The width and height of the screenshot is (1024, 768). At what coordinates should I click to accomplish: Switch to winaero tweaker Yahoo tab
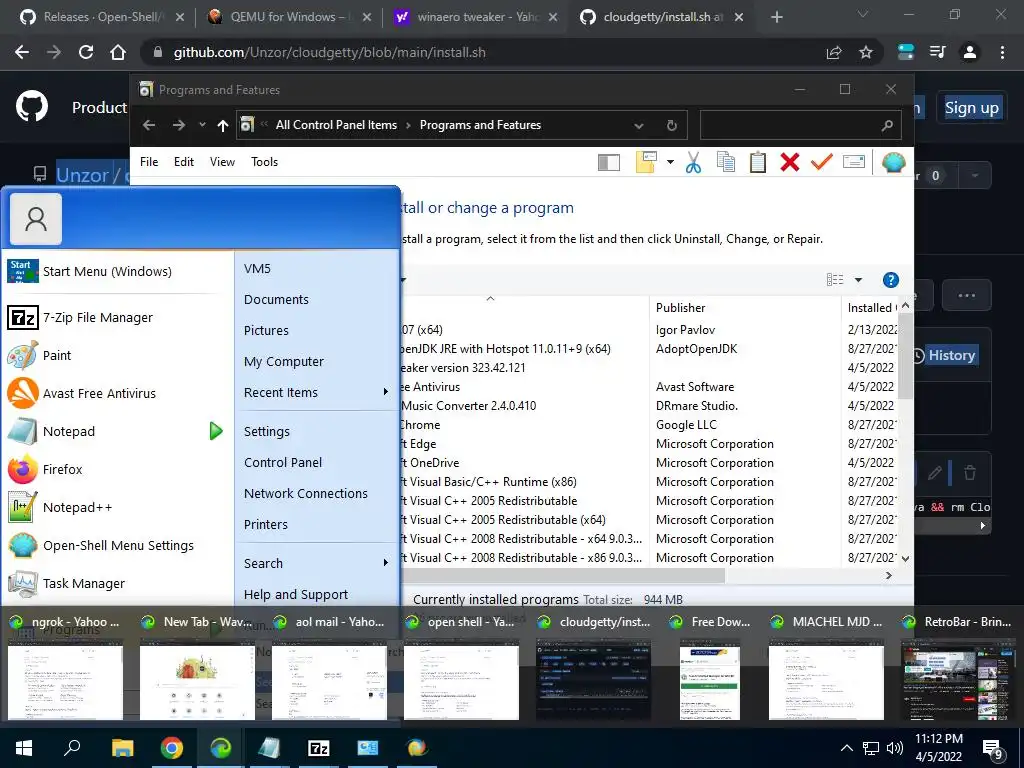[476, 17]
